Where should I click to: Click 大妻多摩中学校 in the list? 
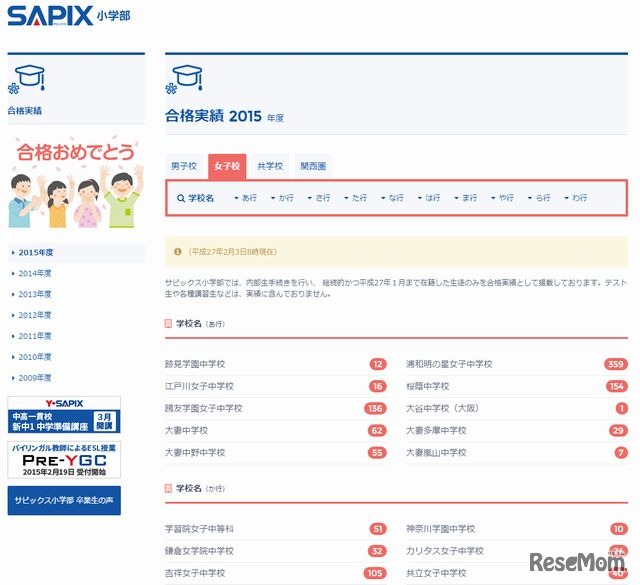pyautogui.click(x=436, y=430)
